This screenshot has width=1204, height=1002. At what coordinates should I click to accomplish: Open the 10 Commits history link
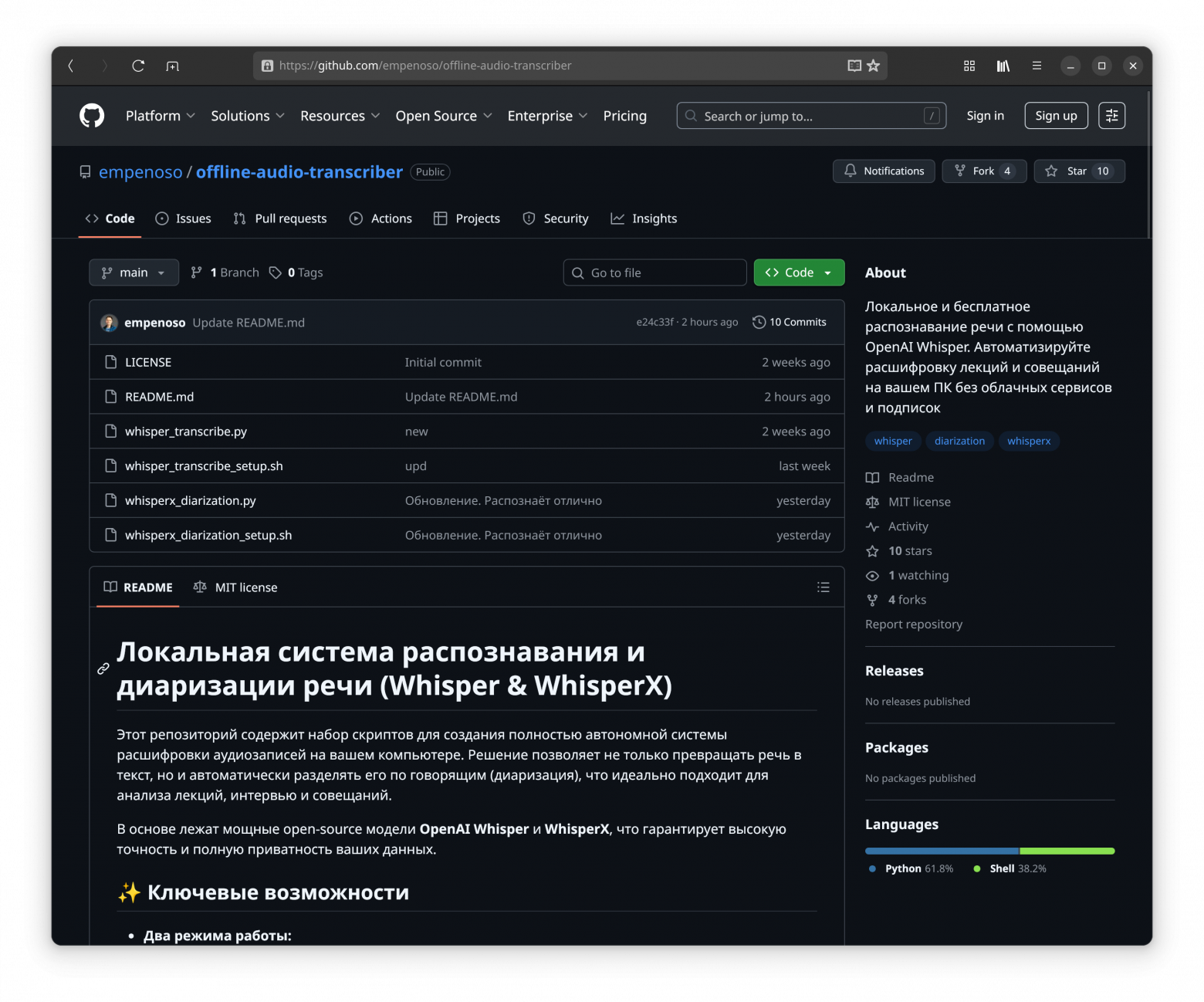(x=789, y=323)
